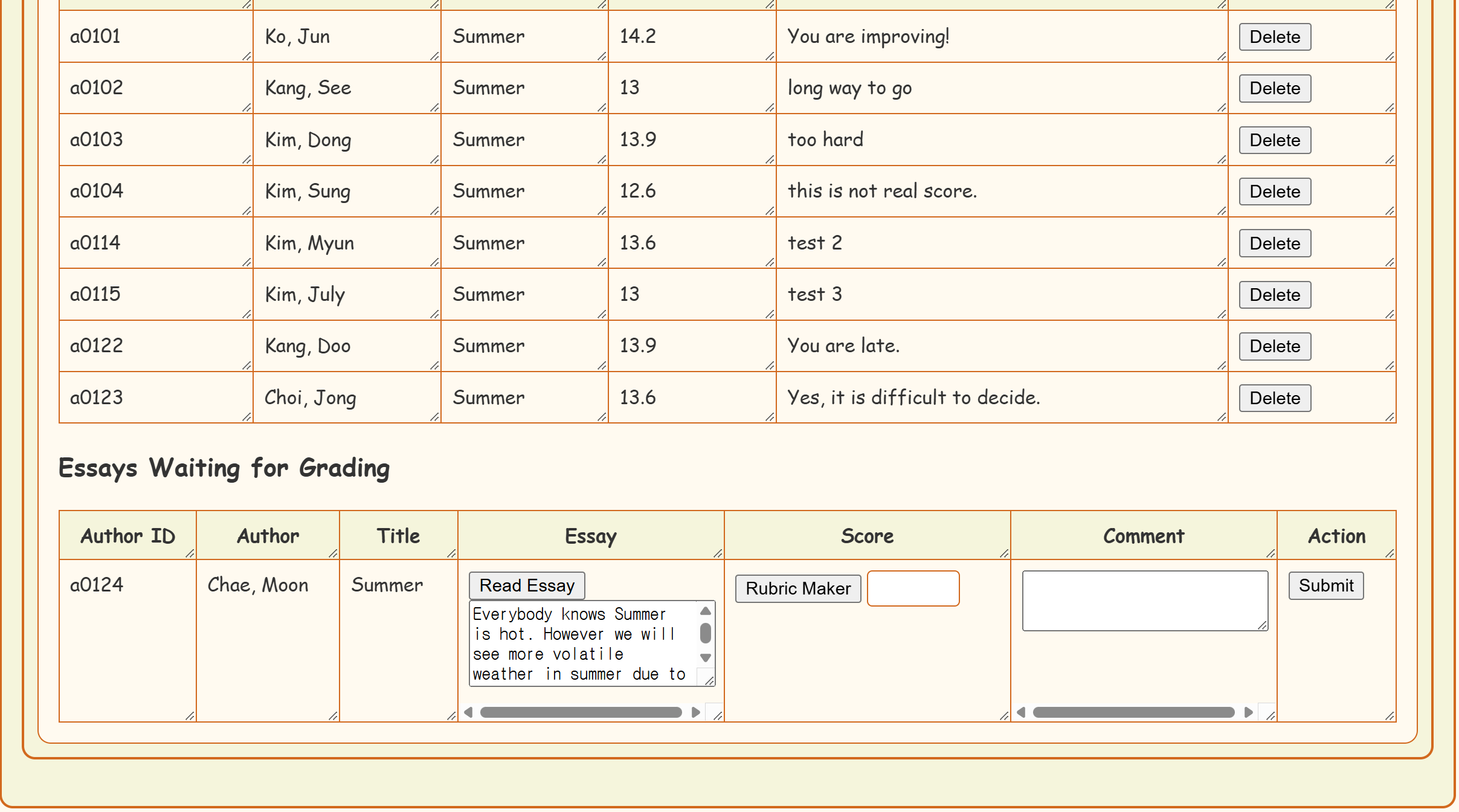Open the Rubric Maker
The height and width of the screenshot is (812, 1459).
pos(797,588)
